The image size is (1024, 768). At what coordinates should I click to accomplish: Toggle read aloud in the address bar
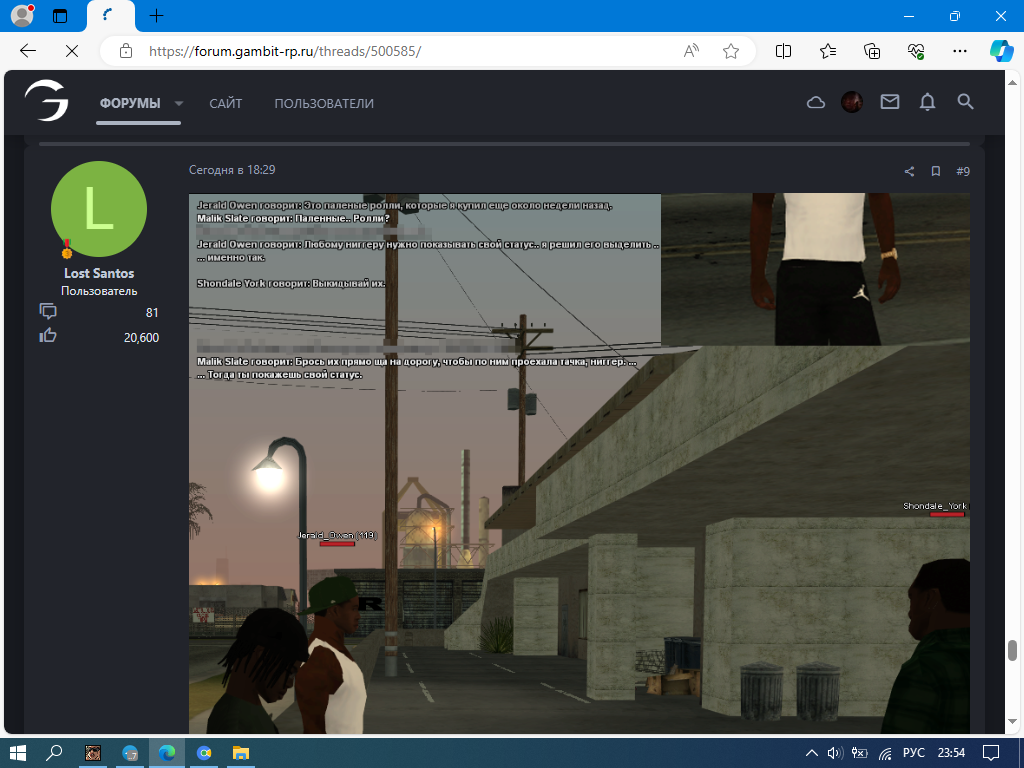(691, 51)
